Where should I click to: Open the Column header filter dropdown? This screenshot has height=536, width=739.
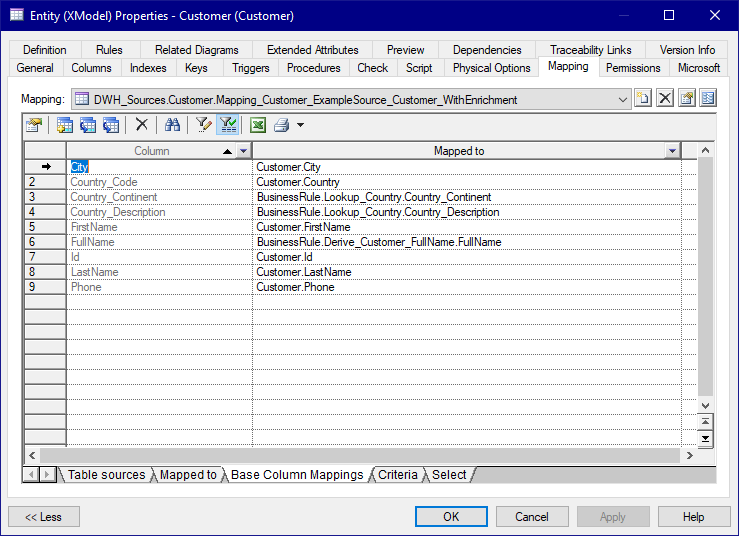point(243,151)
